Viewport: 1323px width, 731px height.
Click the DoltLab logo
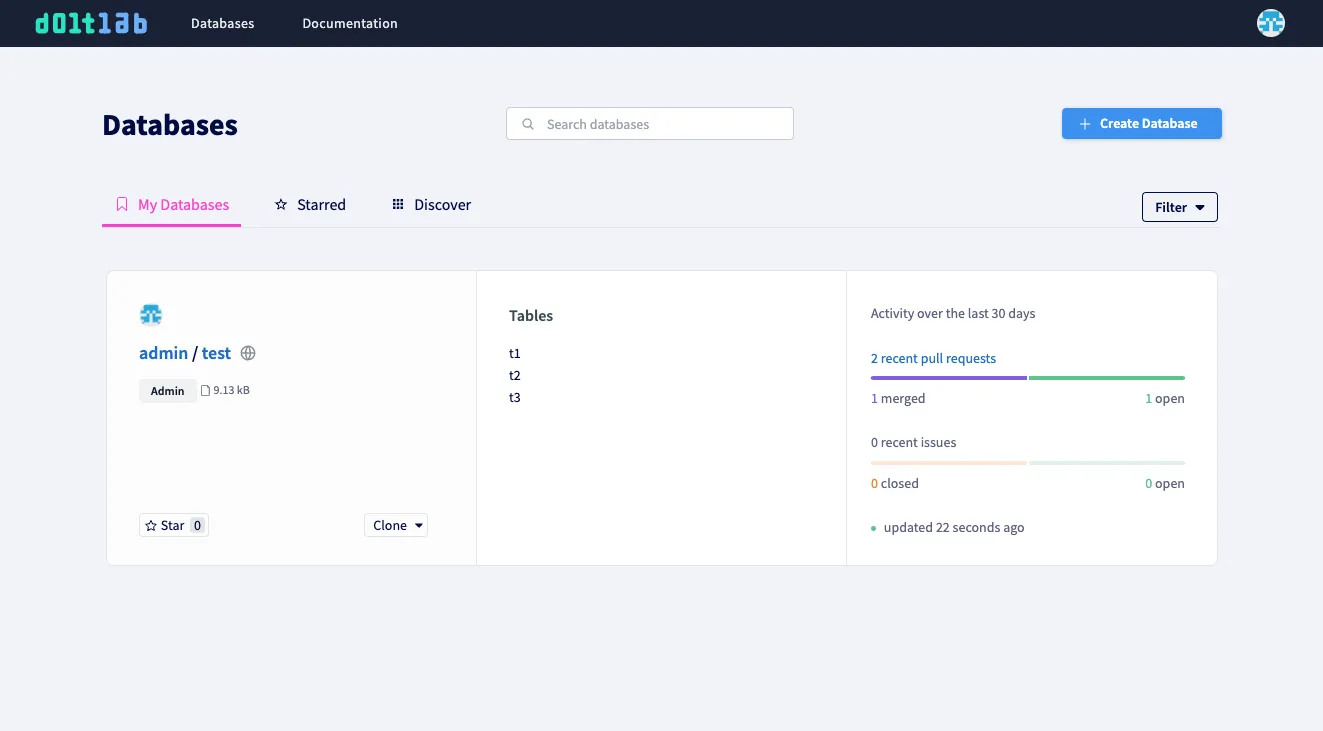tap(90, 22)
